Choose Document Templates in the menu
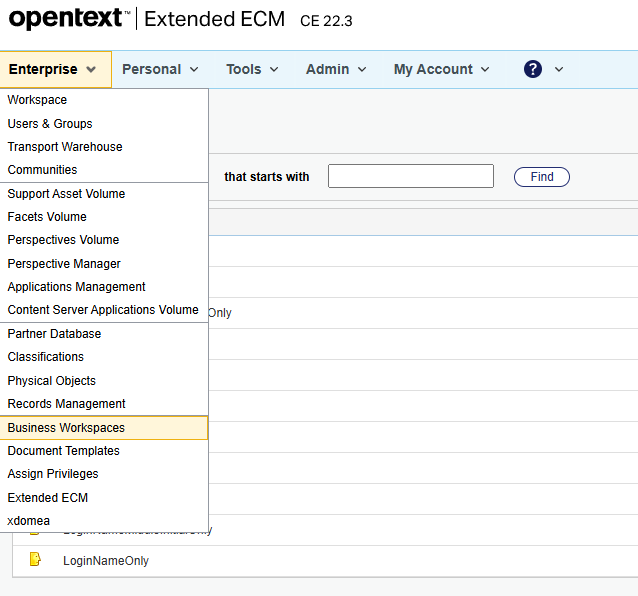This screenshot has width=638, height=596. tap(63, 451)
